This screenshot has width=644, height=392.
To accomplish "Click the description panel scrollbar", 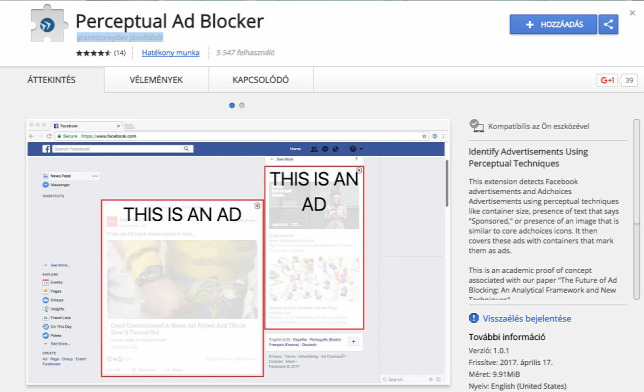I will click(x=637, y=210).
